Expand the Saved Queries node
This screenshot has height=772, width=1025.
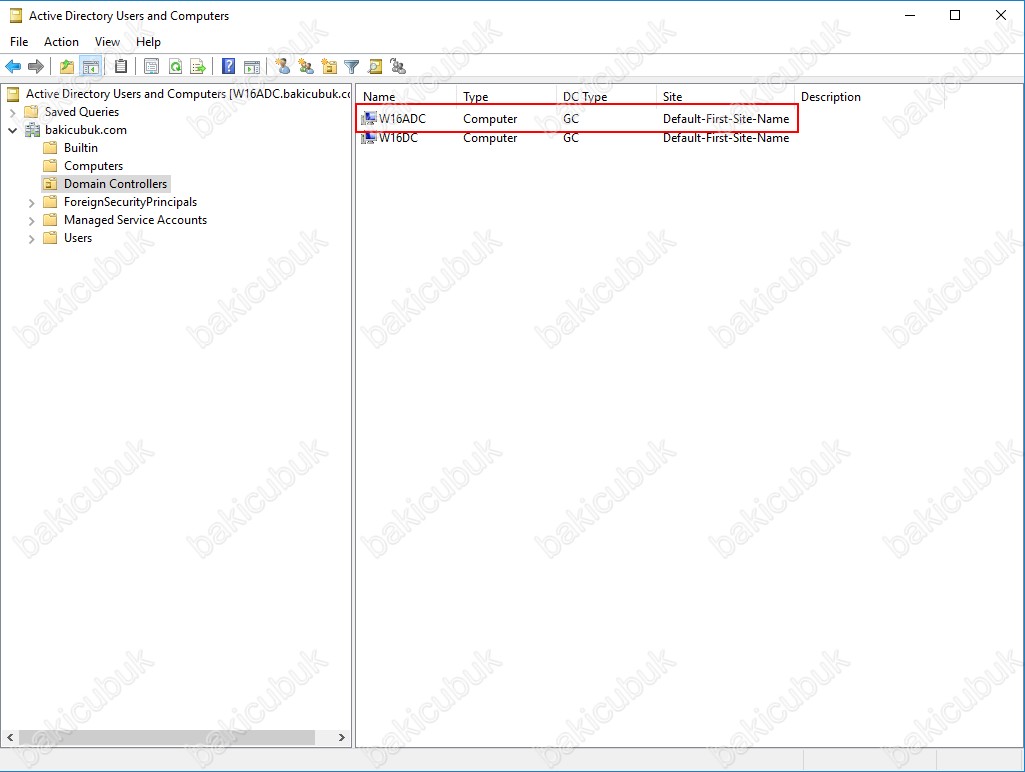click(x=12, y=112)
